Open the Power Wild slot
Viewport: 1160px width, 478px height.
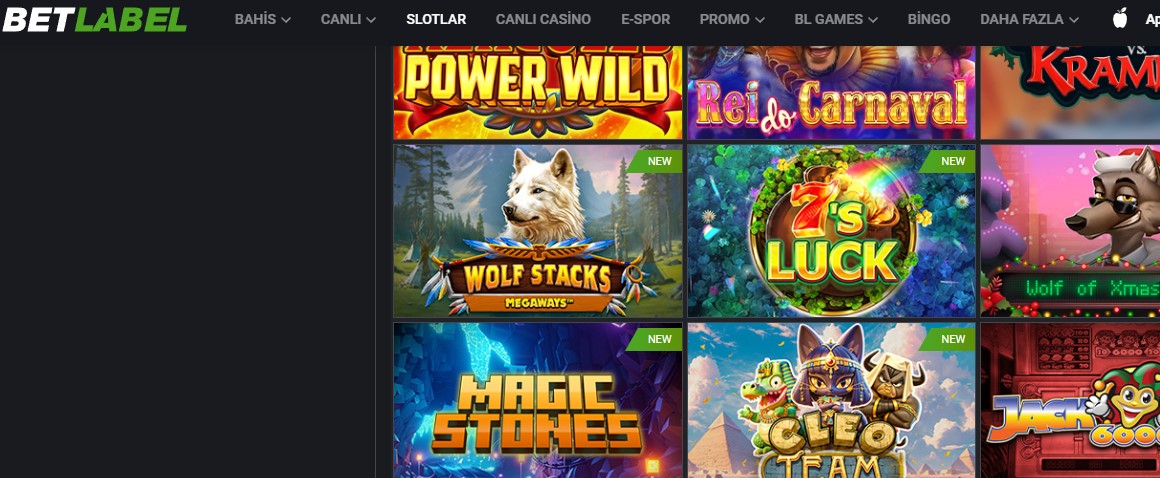pyautogui.click(x=538, y=92)
